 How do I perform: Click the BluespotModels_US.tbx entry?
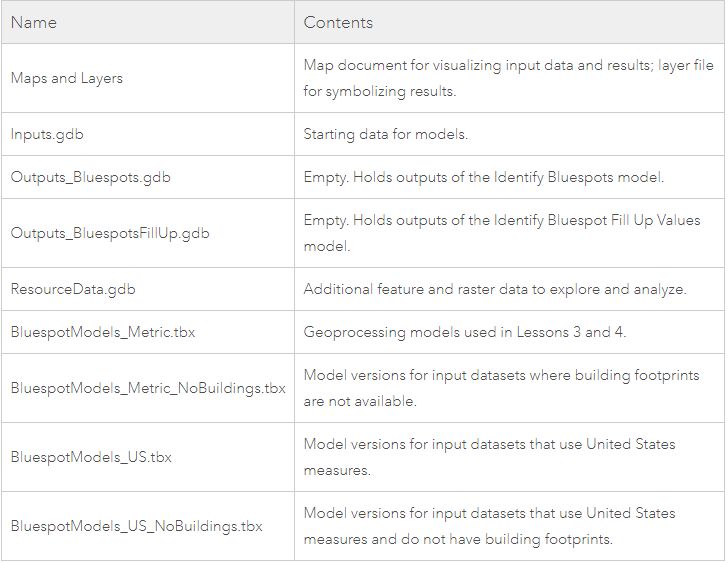91,457
